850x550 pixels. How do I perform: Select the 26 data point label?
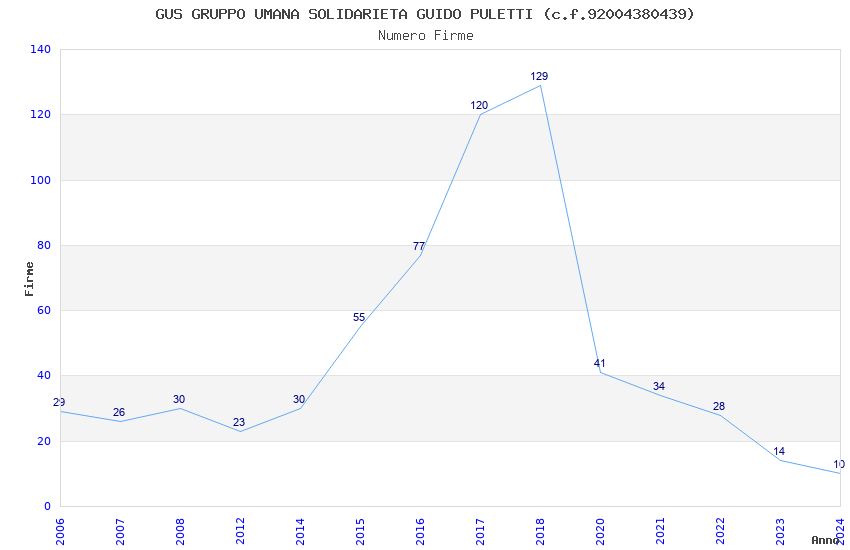(119, 412)
